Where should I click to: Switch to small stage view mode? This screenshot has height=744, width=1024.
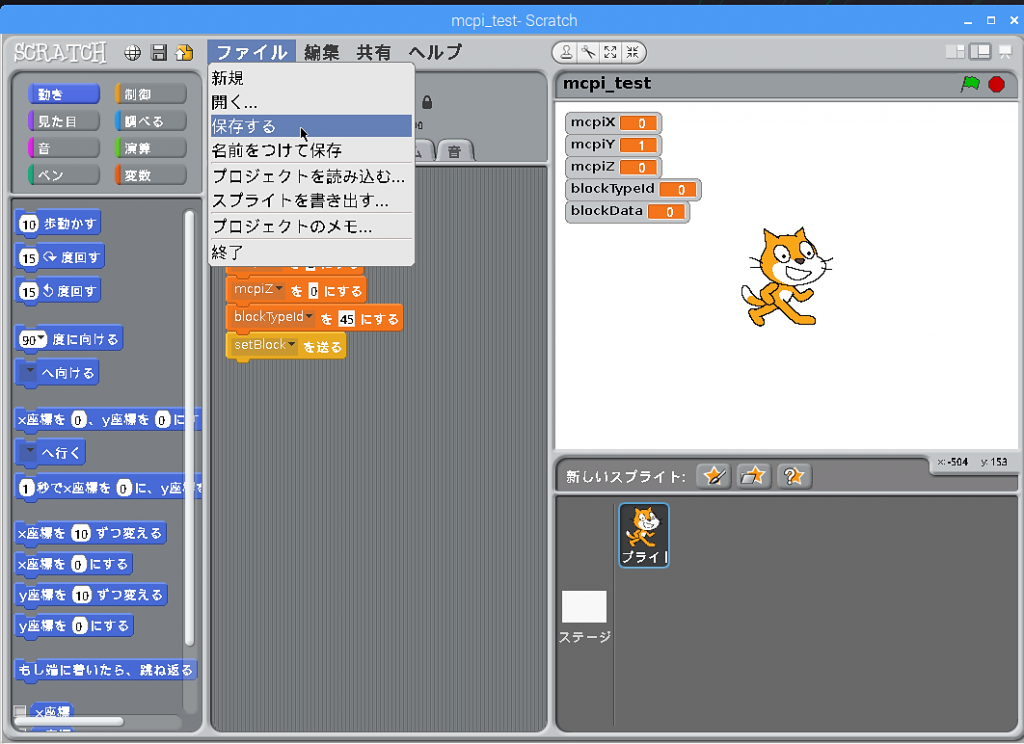955,52
